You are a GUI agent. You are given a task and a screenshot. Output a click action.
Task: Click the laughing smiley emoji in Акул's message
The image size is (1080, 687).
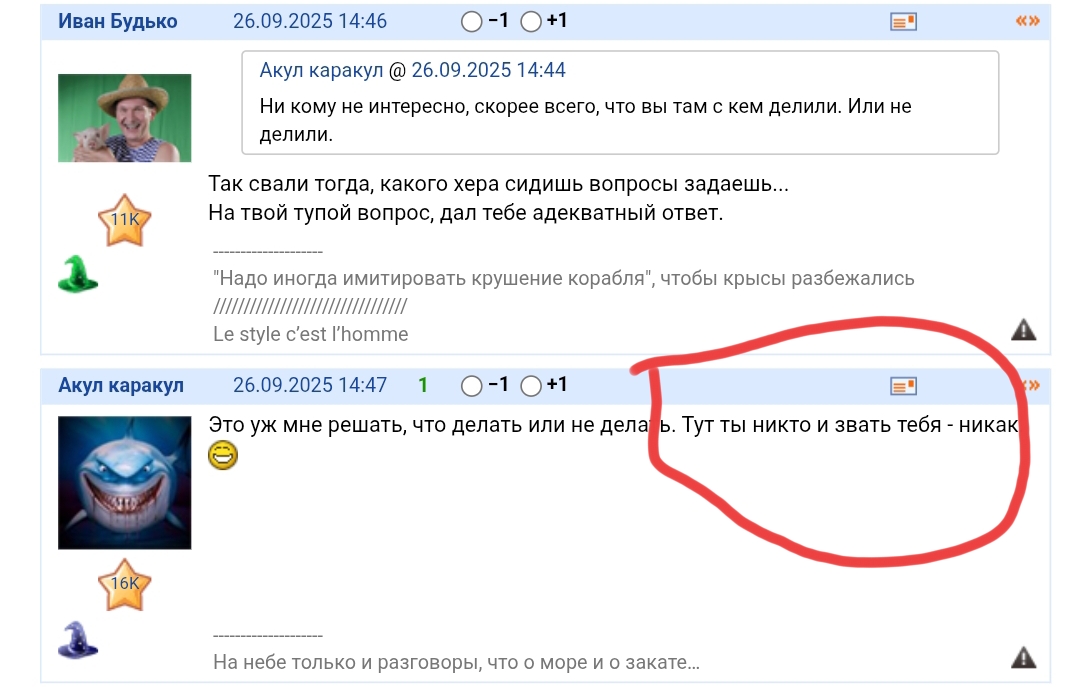pyautogui.click(x=223, y=455)
